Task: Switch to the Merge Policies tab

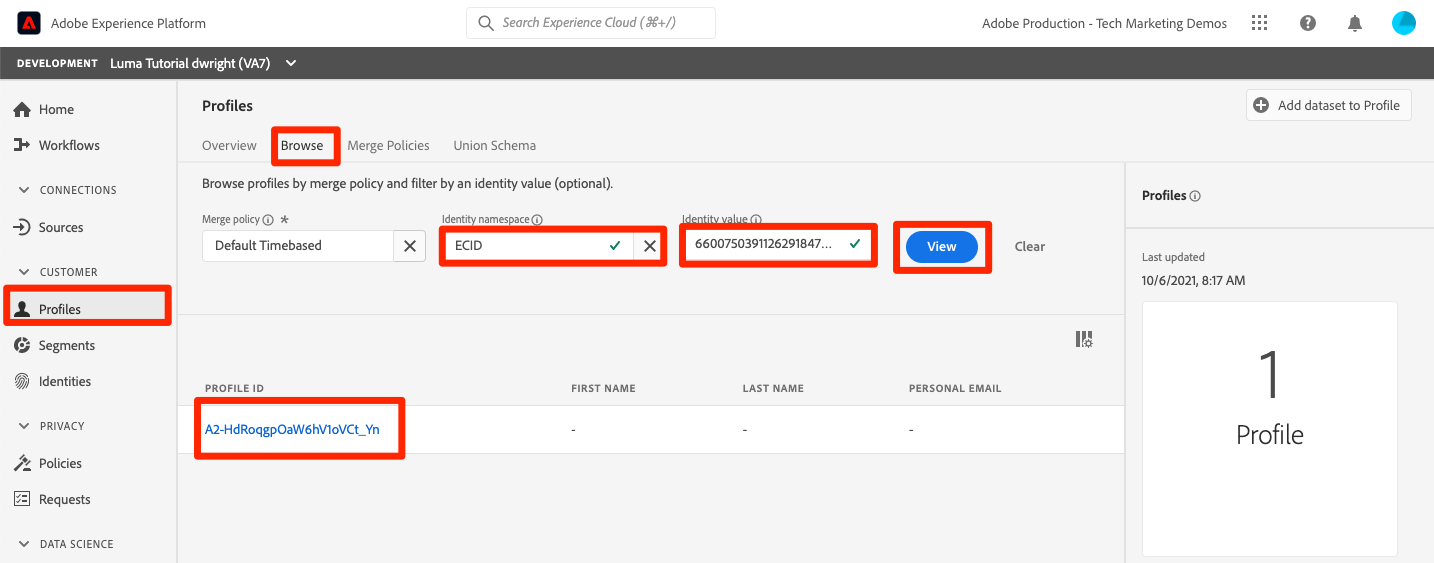Action: [388, 145]
